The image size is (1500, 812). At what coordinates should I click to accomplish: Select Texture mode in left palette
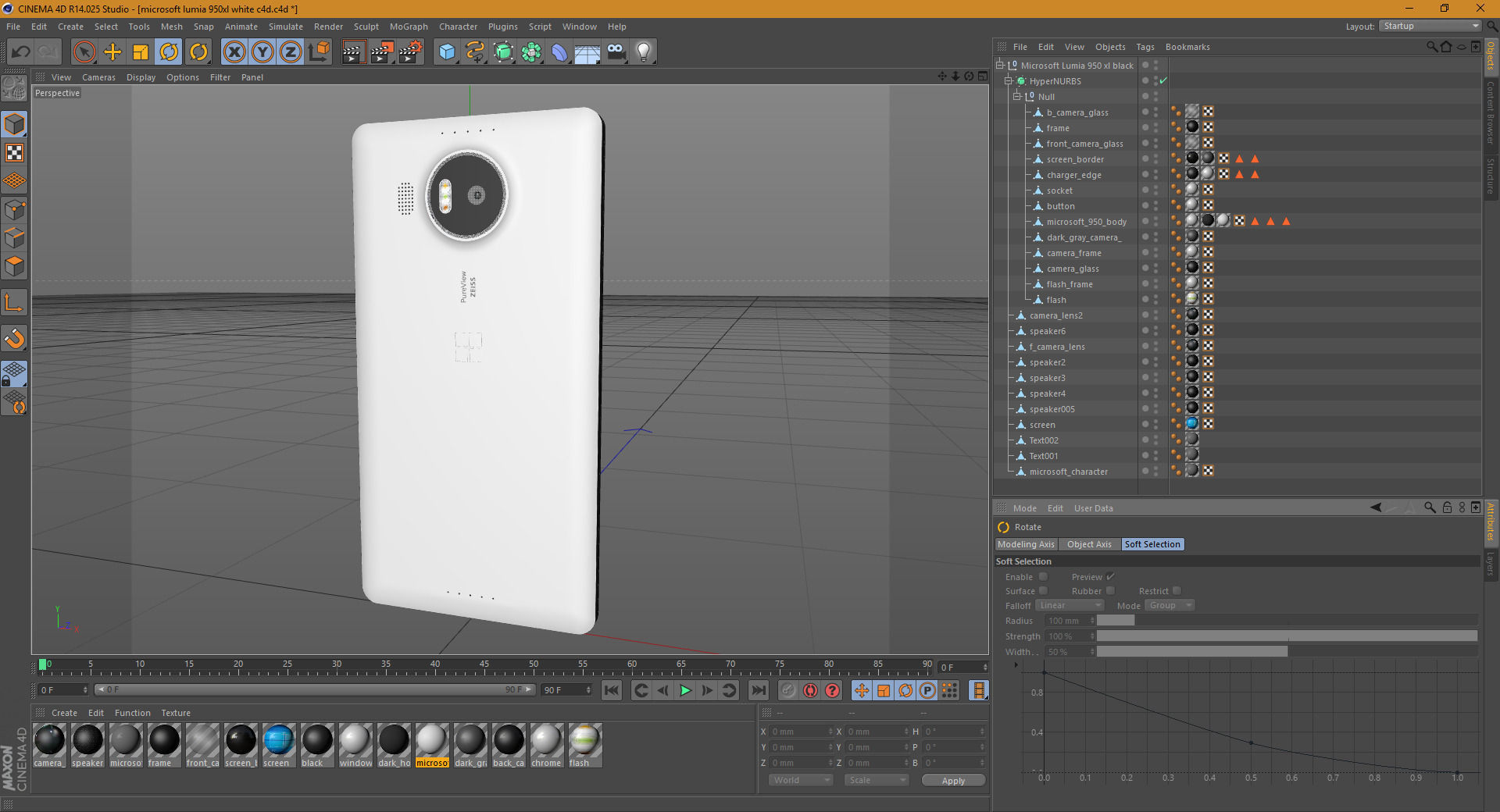tap(15, 153)
